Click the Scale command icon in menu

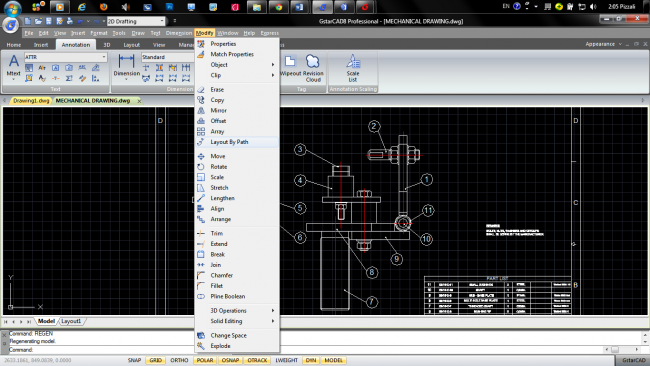click(x=201, y=177)
